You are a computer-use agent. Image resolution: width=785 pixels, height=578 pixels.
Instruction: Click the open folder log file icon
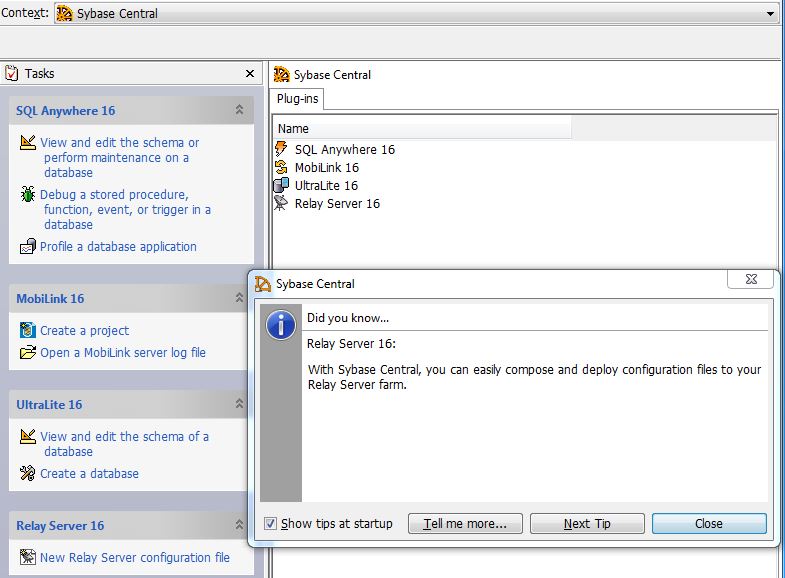click(x=28, y=352)
